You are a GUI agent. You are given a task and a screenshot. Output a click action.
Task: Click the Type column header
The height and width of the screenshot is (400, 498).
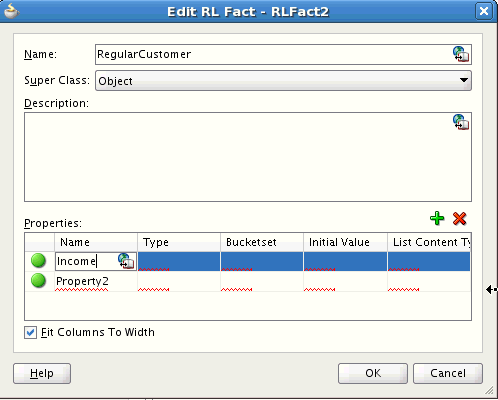(179, 242)
